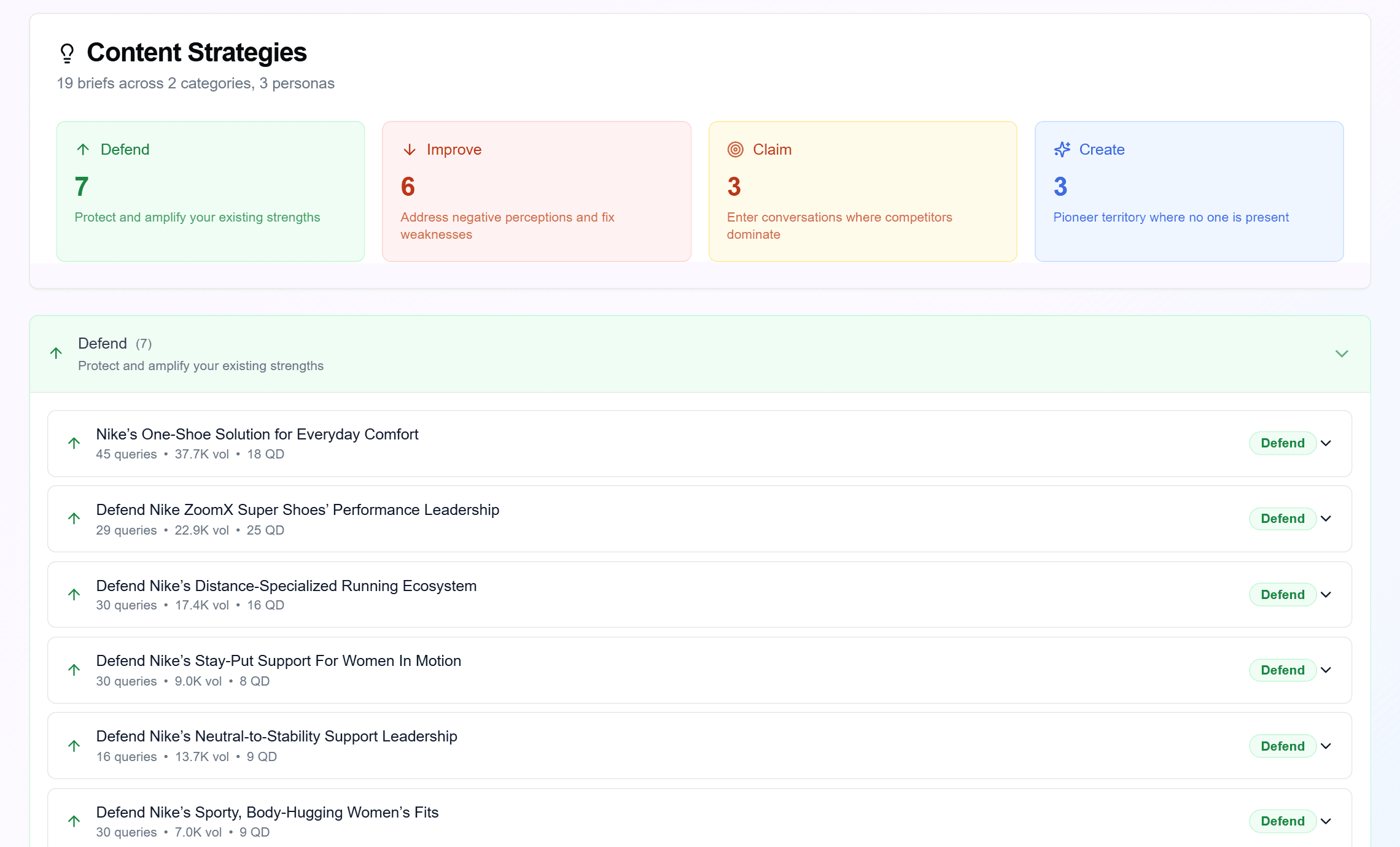Click the up arrow icon in Defend card
This screenshot has height=847, width=1400.
(83, 150)
